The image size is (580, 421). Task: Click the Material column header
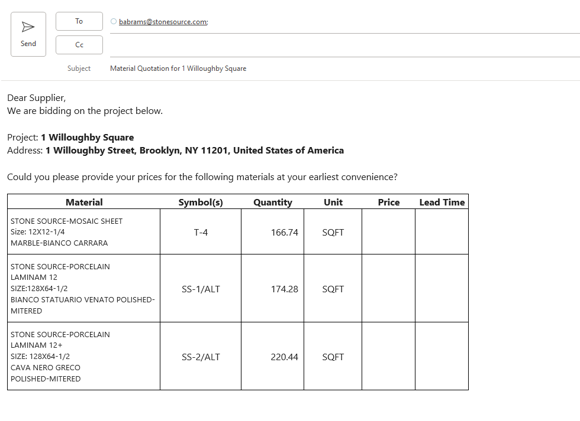pyautogui.click(x=84, y=202)
